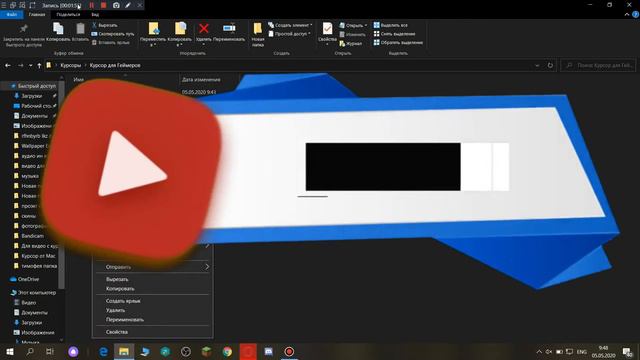Refresh the folder with the address bar reload button

550,65
